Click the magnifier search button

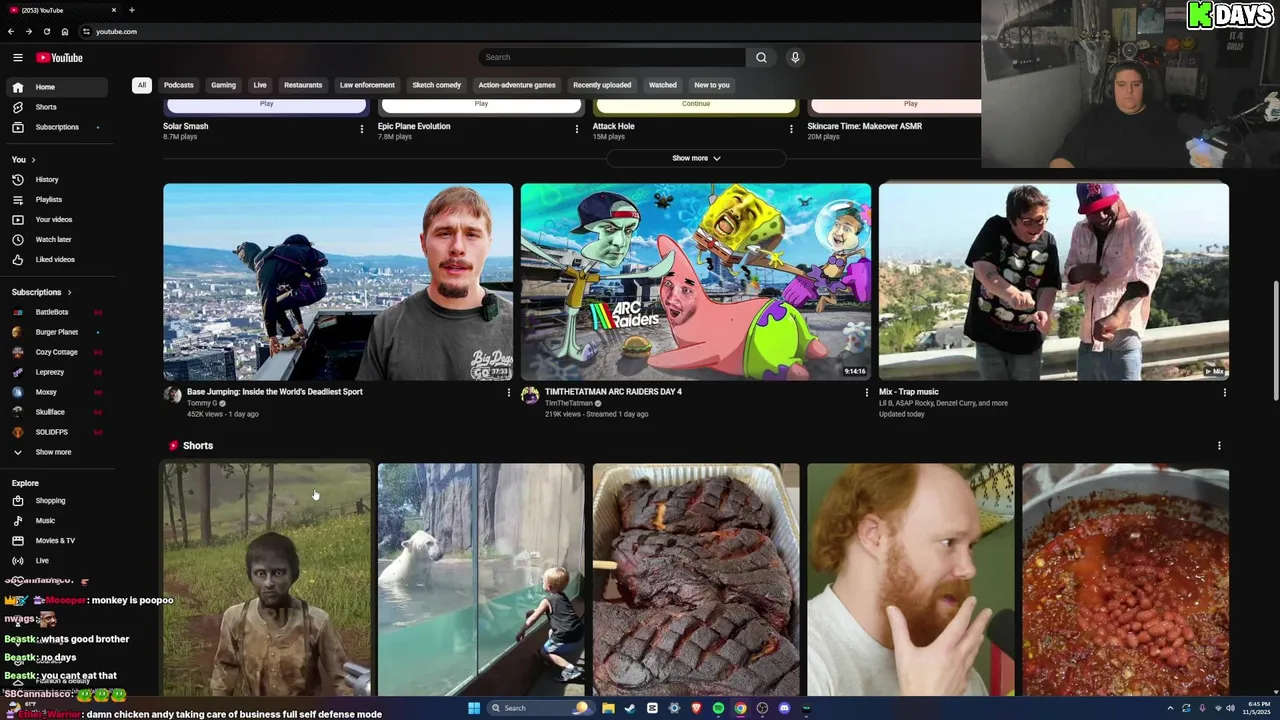pyautogui.click(x=761, y=57)
